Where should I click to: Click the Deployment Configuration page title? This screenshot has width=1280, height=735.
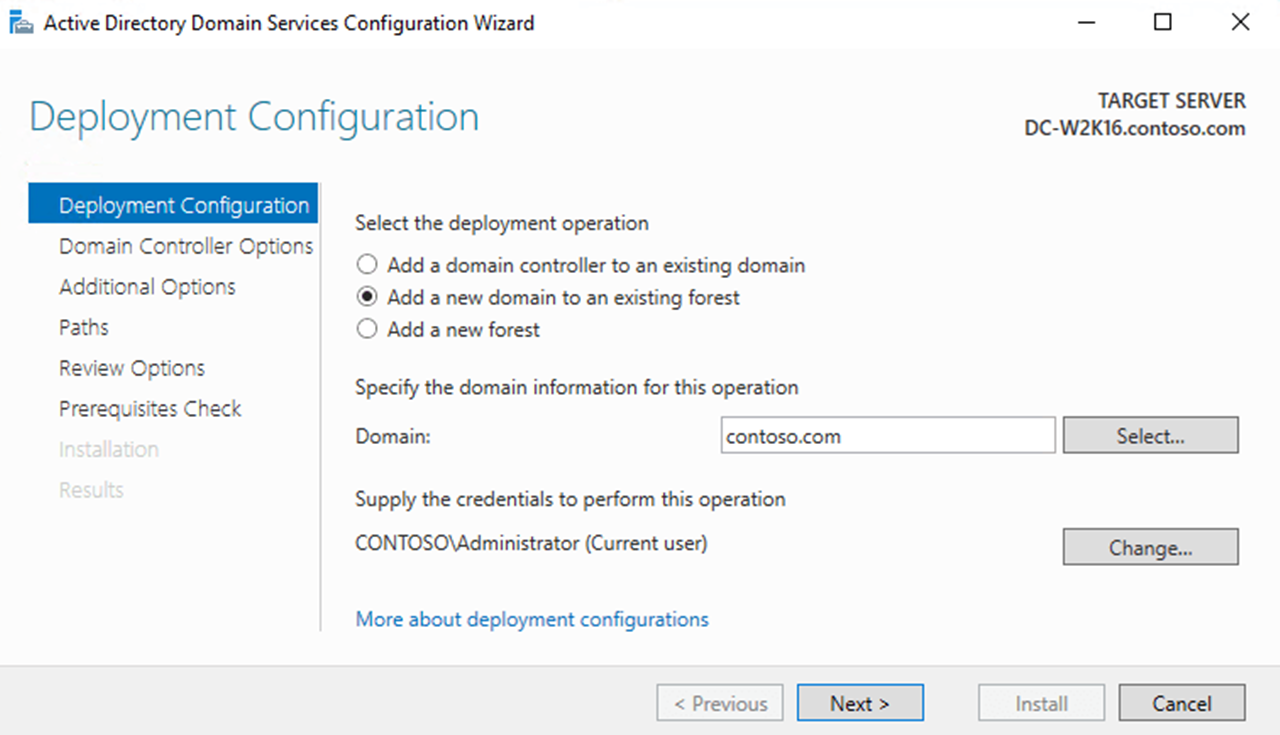click(x=254, y=117)
